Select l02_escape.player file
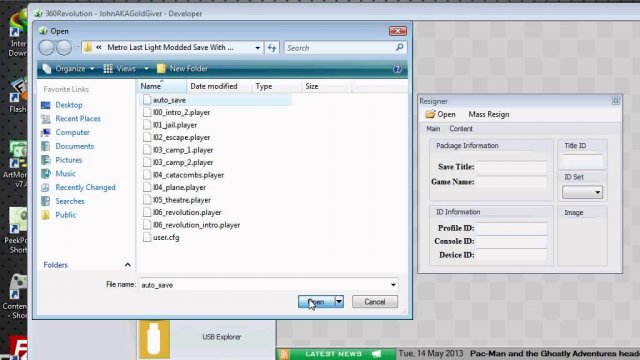 pos(181,138)
